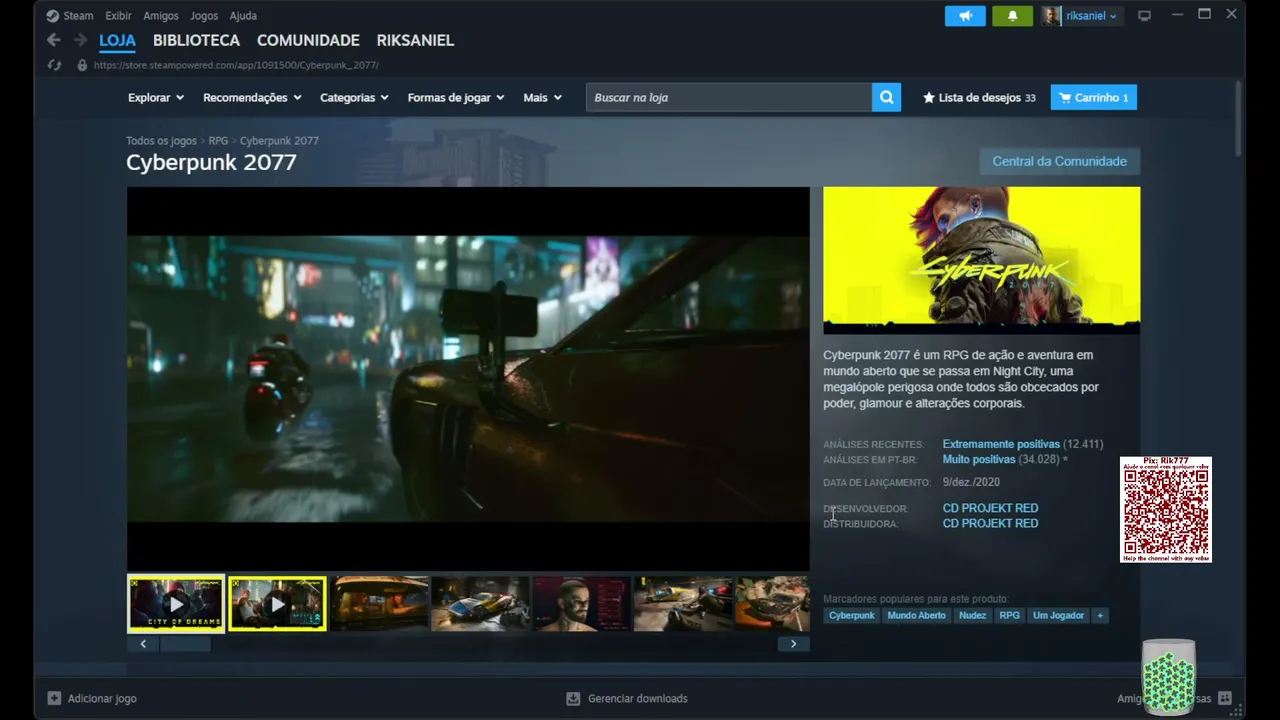Expand the Categorias dropdown
The width and height of the screenshot is (1280, 720).
pyautogui.click(x=354, y=98)
